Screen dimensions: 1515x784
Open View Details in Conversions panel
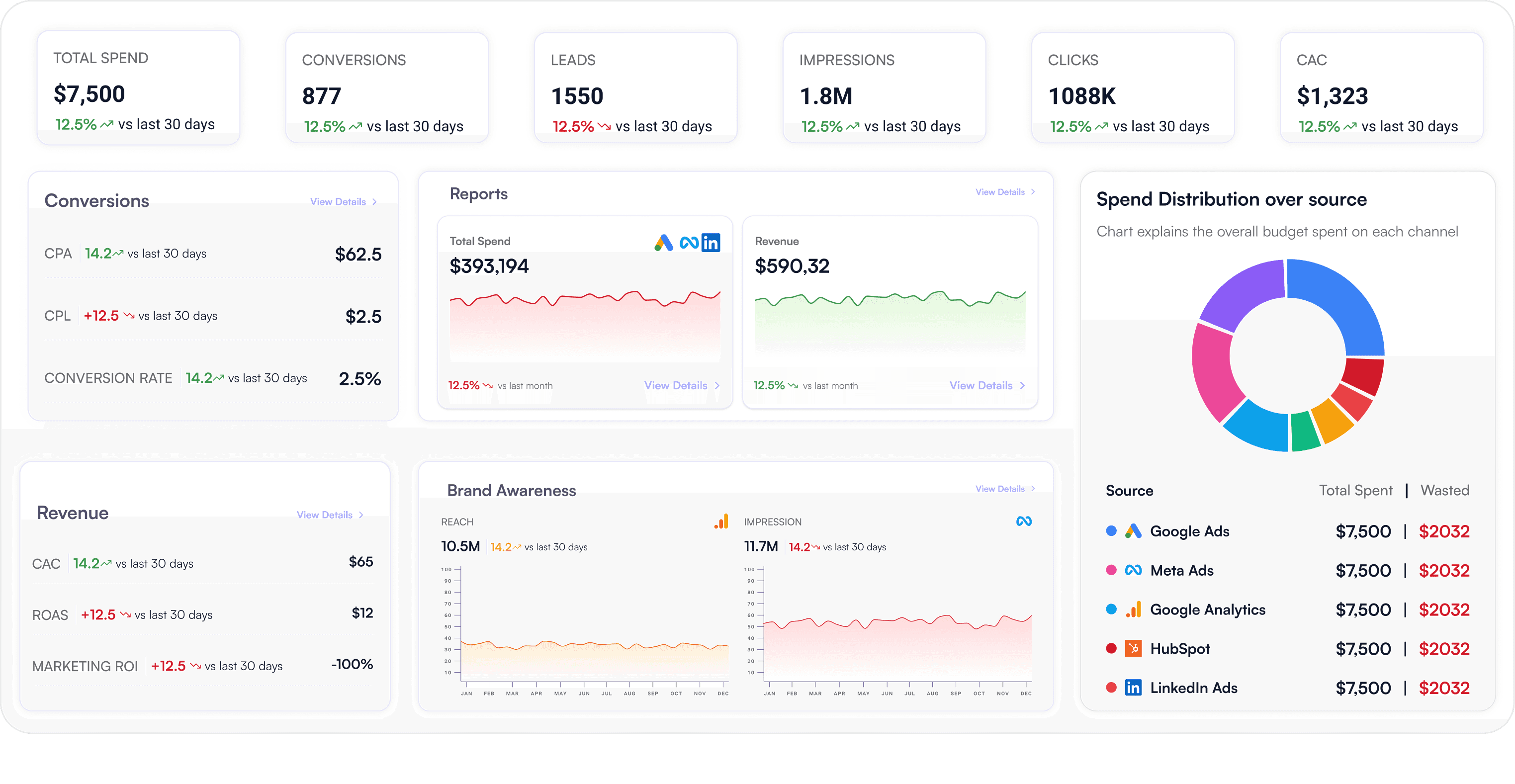pyautogui.click(x=338, y=202)
